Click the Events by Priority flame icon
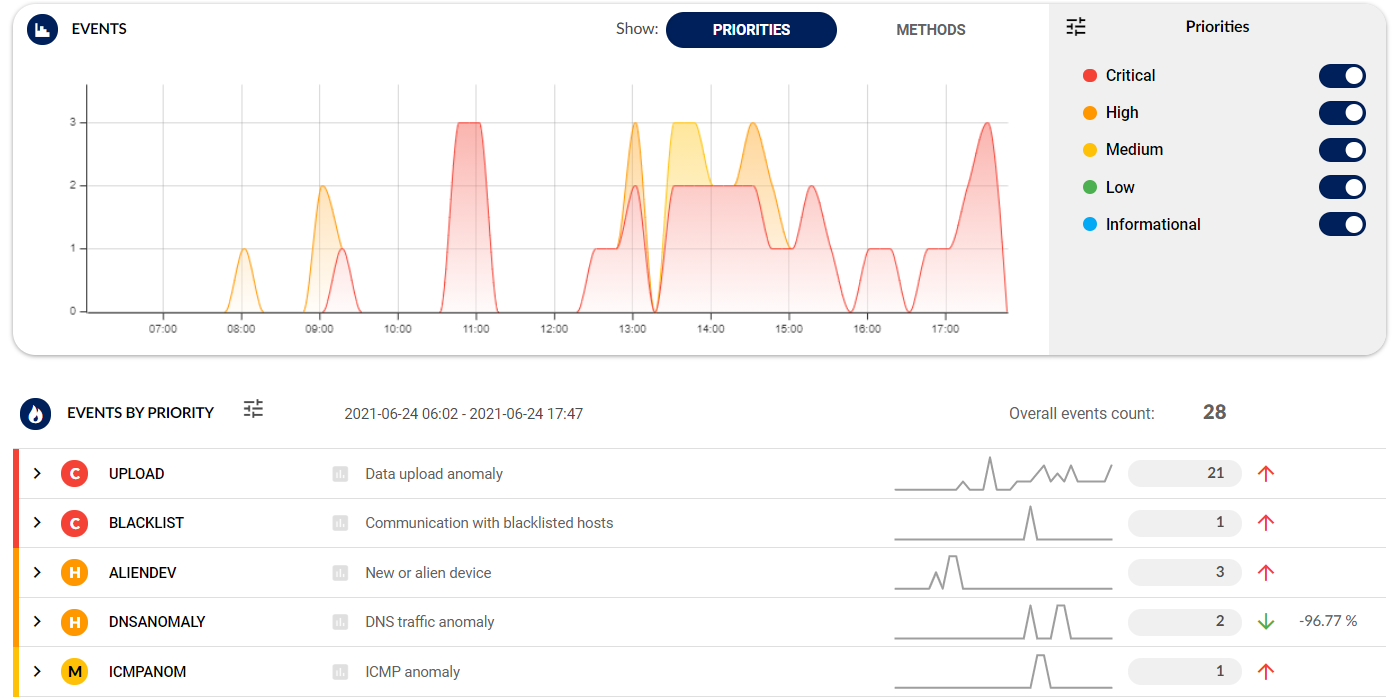This screenshot has width=1400, height=700. tap(36, 413)
